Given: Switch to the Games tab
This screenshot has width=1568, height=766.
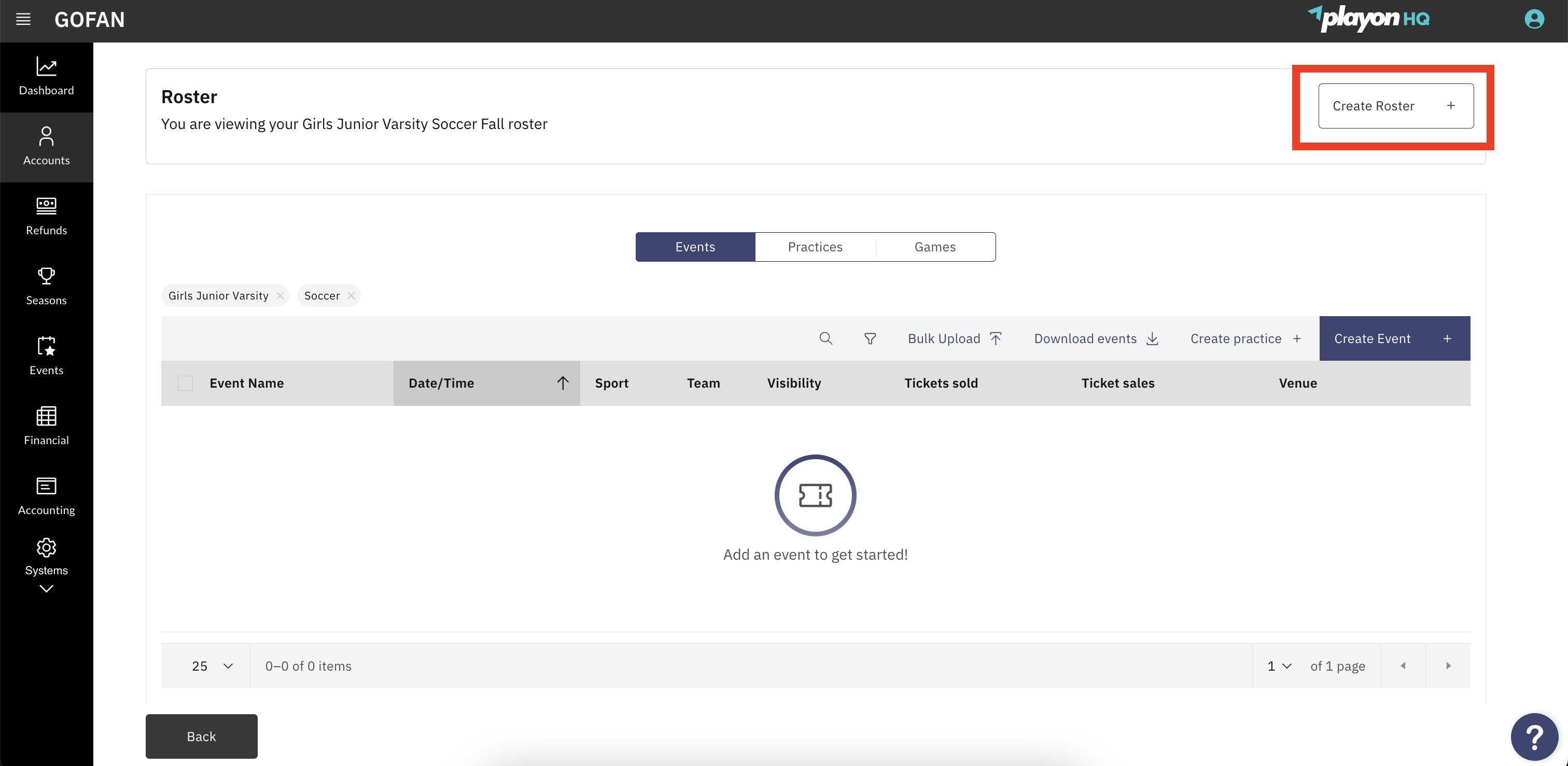Looking at the screenshot, I should (935, 246).
